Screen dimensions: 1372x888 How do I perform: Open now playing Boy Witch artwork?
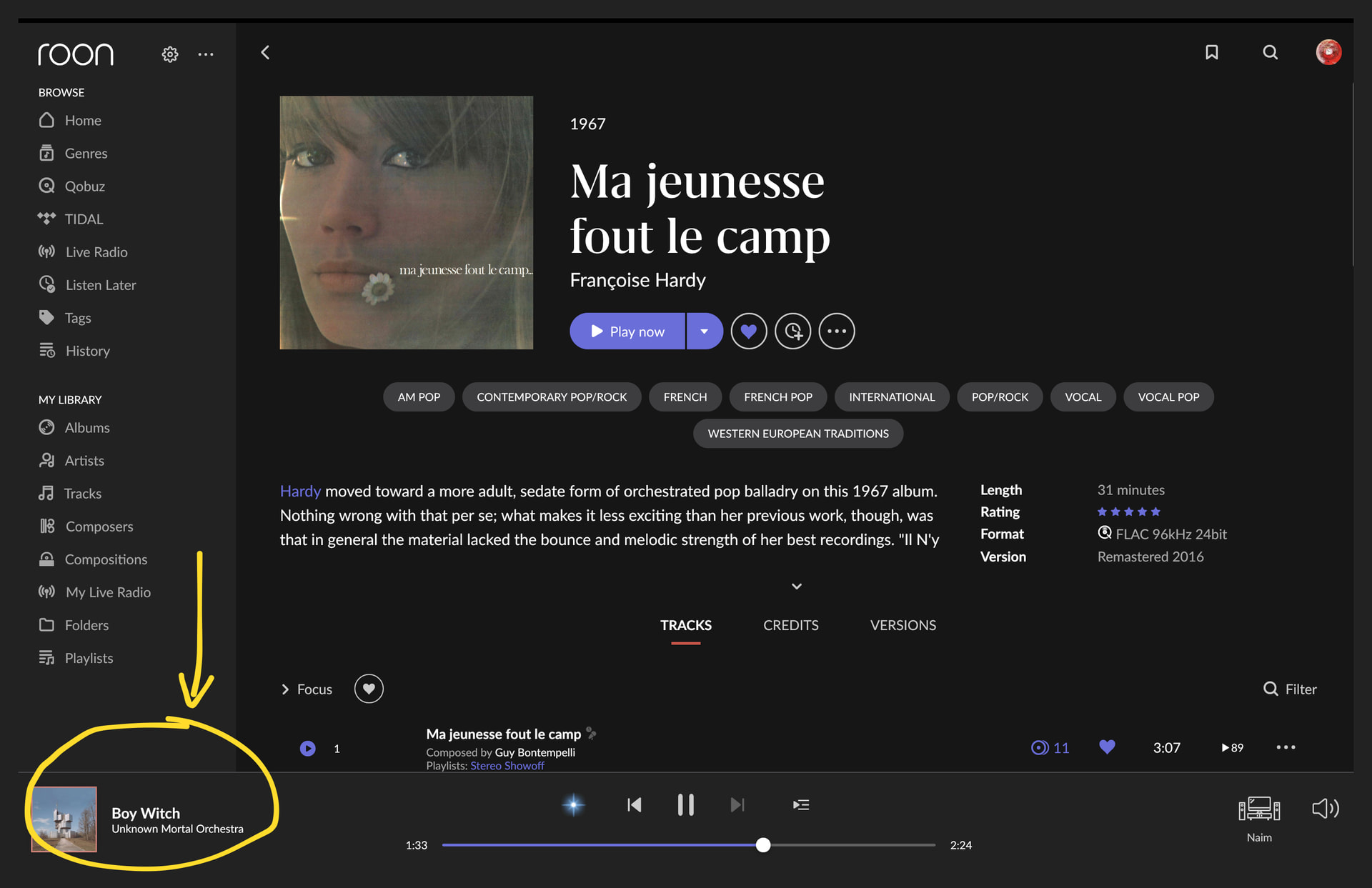pos(64,819)
